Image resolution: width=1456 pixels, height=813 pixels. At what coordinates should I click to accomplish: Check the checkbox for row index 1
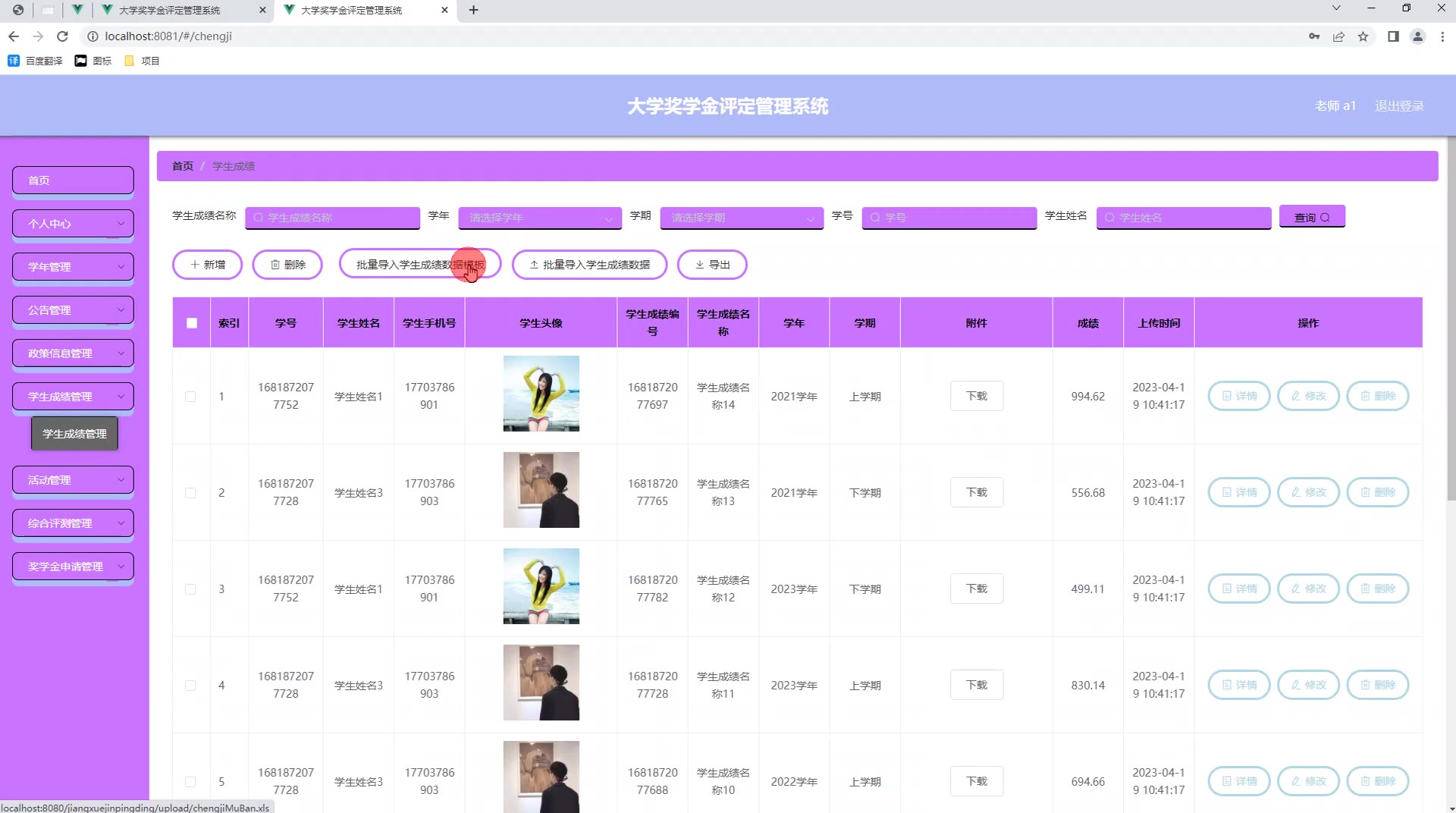click(190, 397)
